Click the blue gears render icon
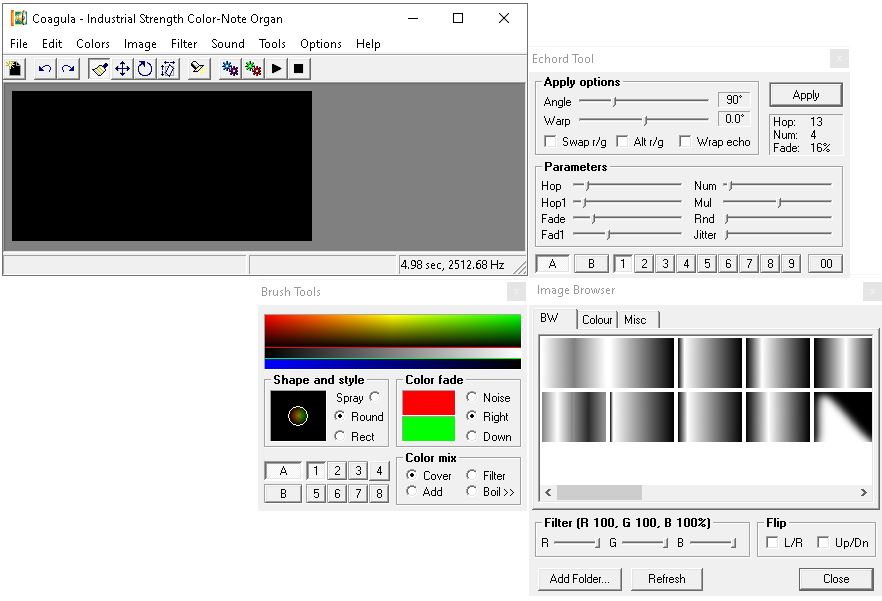The image size is (882, 601). pos(230,69)
